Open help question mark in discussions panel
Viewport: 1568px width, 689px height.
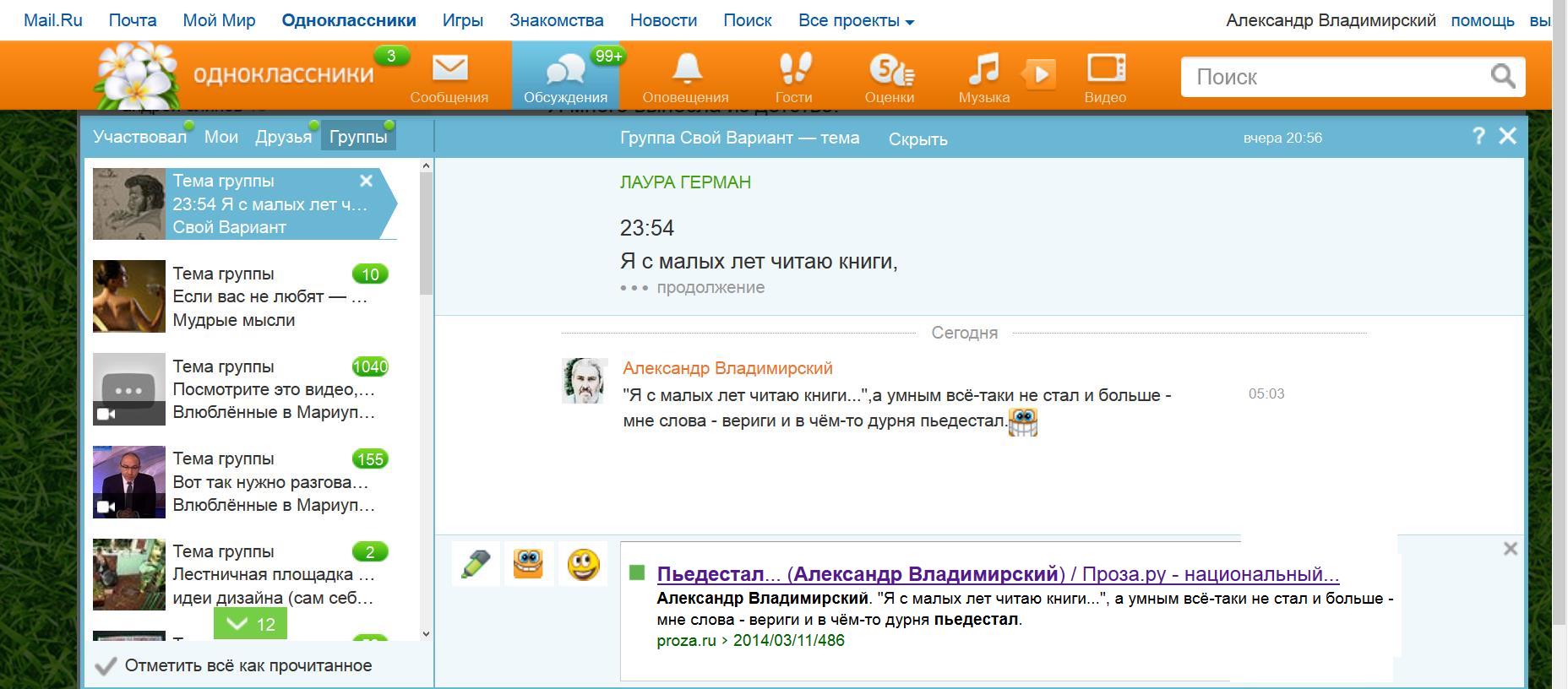pos(1478,136)
